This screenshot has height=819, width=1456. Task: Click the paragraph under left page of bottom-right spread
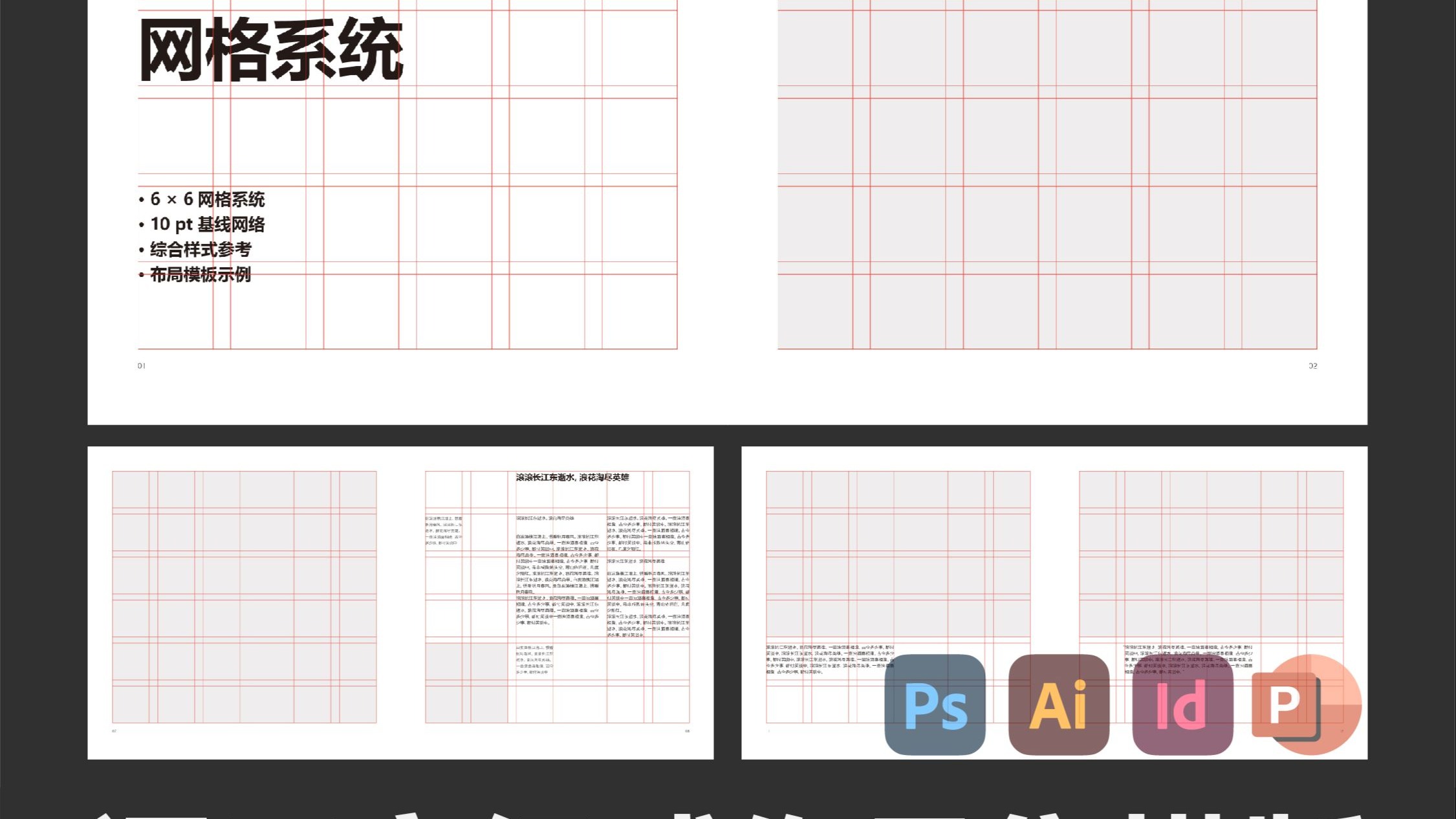[830, 659]
